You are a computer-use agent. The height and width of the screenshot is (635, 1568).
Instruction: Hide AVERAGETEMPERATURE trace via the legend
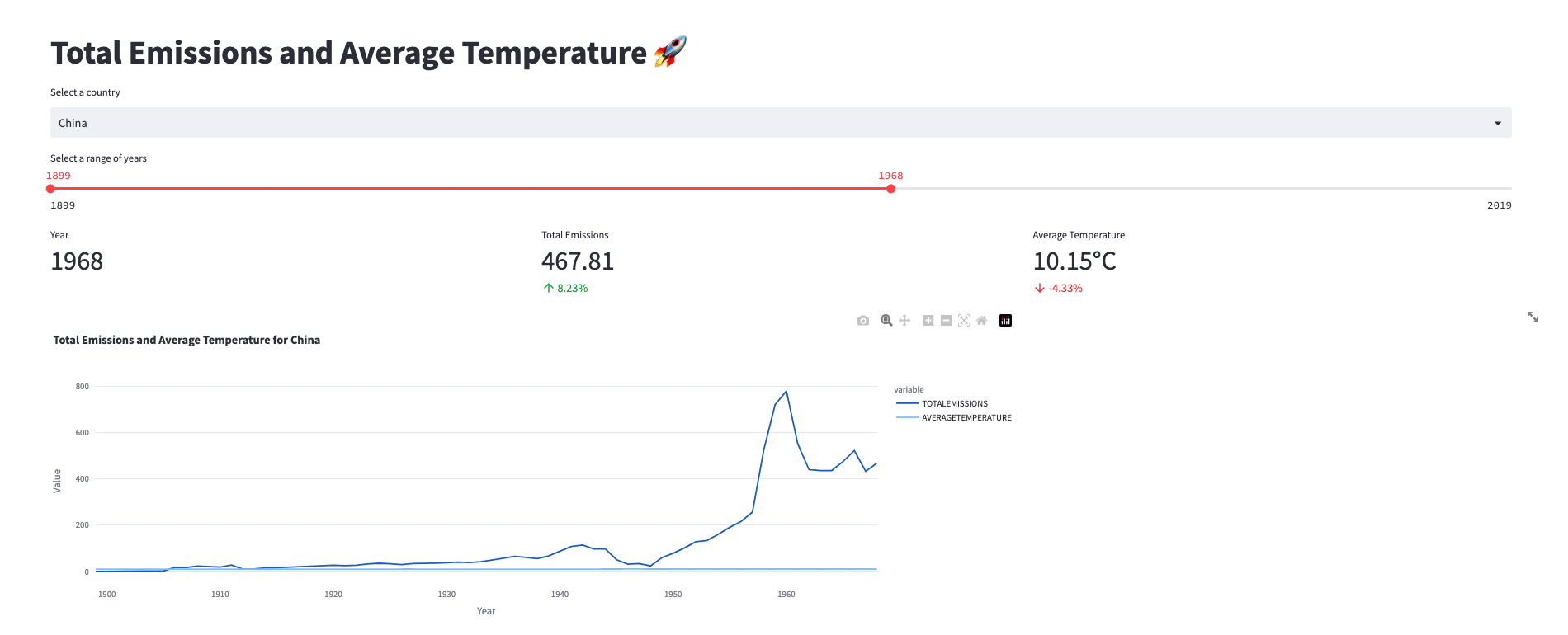[x=966, y=418]
